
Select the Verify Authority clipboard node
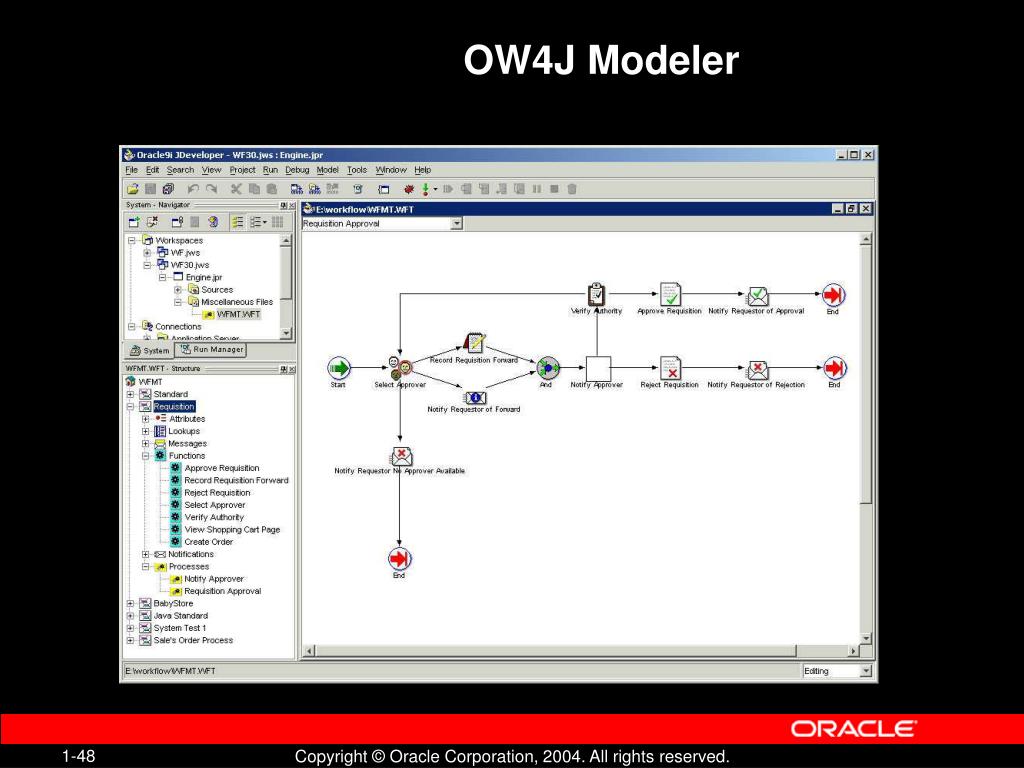596,295
